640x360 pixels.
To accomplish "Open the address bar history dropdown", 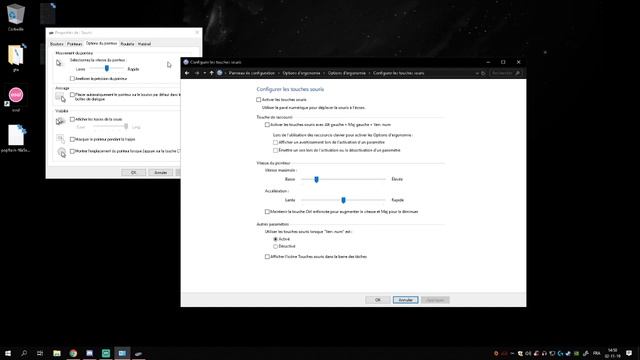I will [477, 73].
